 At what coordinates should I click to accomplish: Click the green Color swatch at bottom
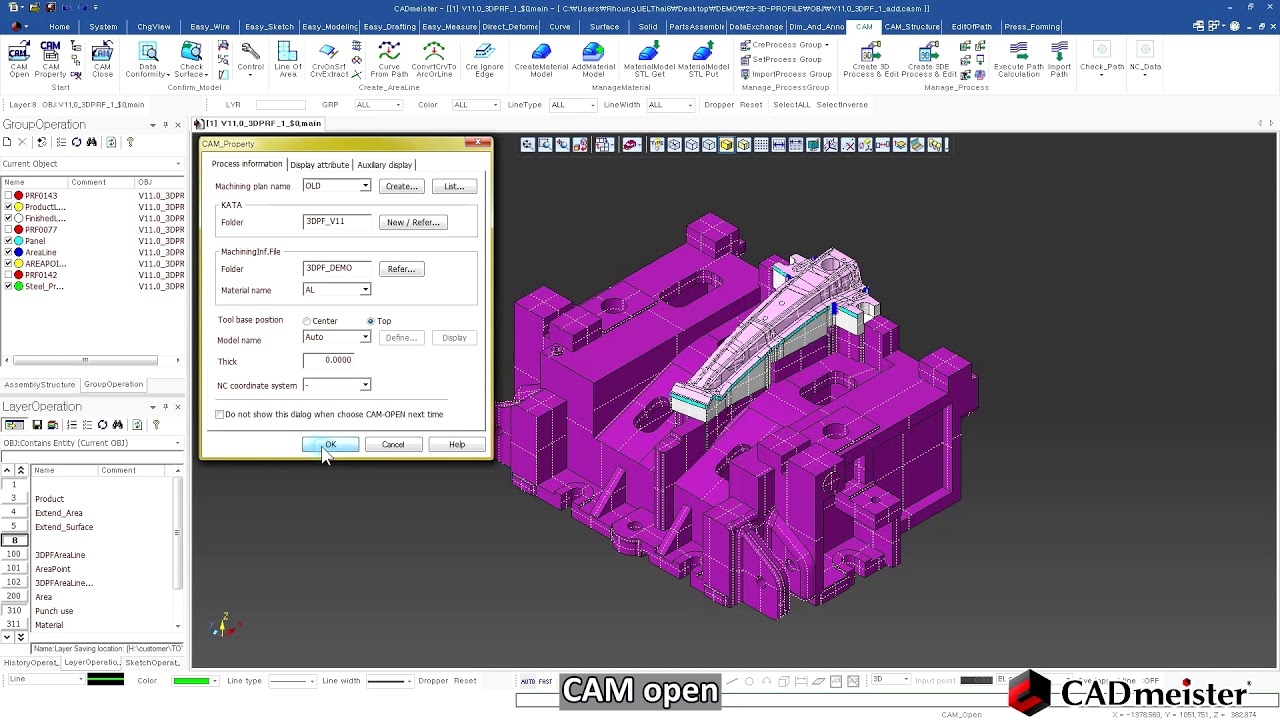click(193, 681)
